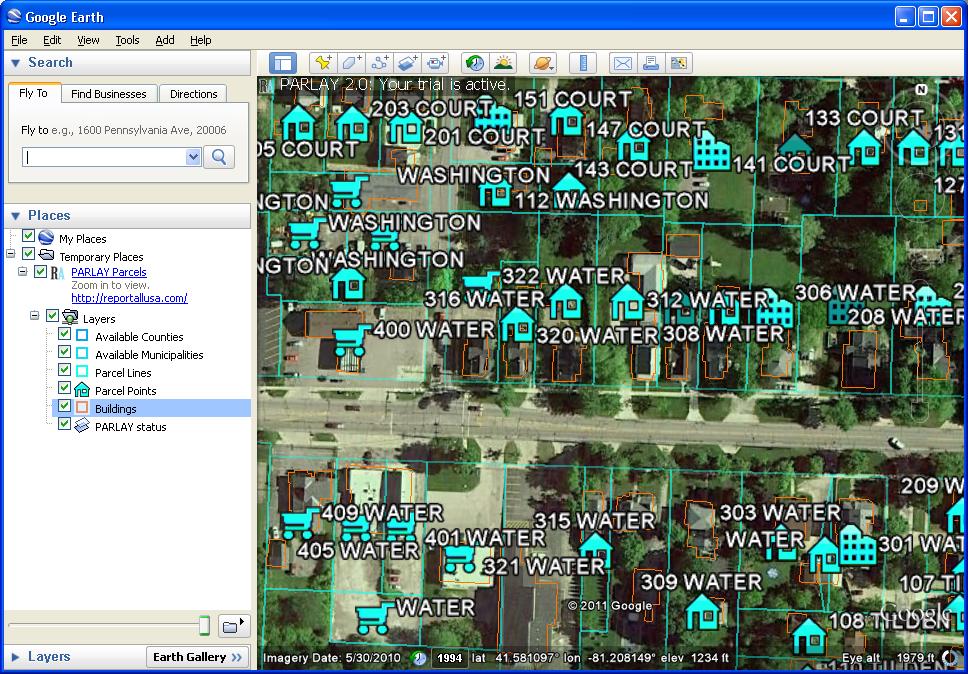968x674 pixels.
Task: Click the Places opacity slider handle
Action: [x=204, y=626]
